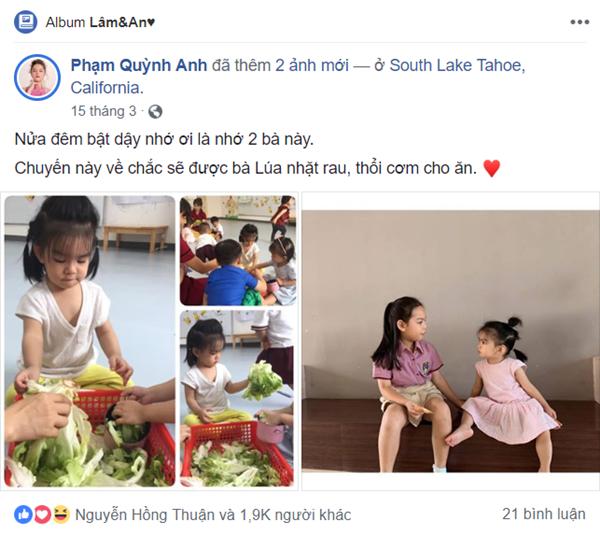Open the photo of two girls sitting
Screen dimensions: 600x535
pyautogui.click(x=450, y=341)
